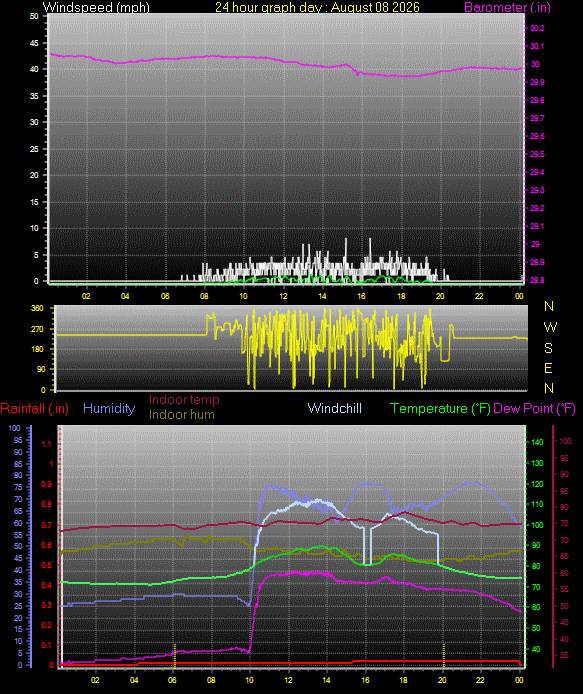Click the 'Temperature (°F)' legend label
The image size is (583, 694).
click(x=440, y=408)
